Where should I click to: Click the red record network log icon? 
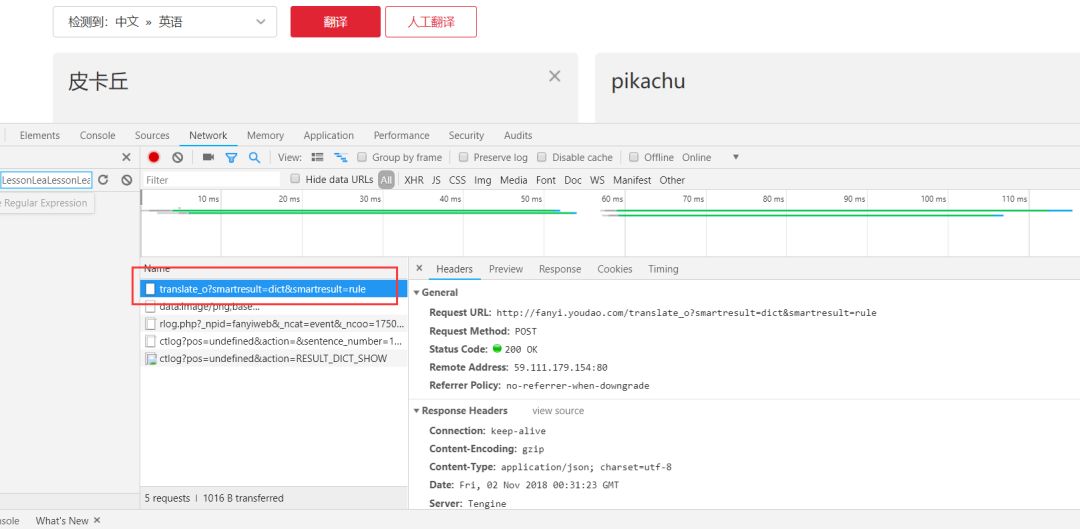[x=154, y=157]
